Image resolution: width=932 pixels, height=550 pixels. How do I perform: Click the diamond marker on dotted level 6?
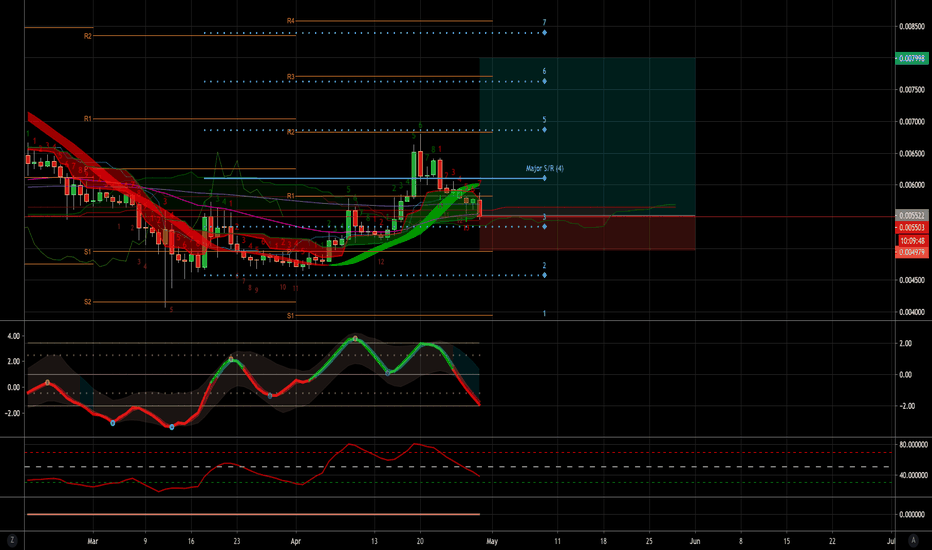point(544,81)
